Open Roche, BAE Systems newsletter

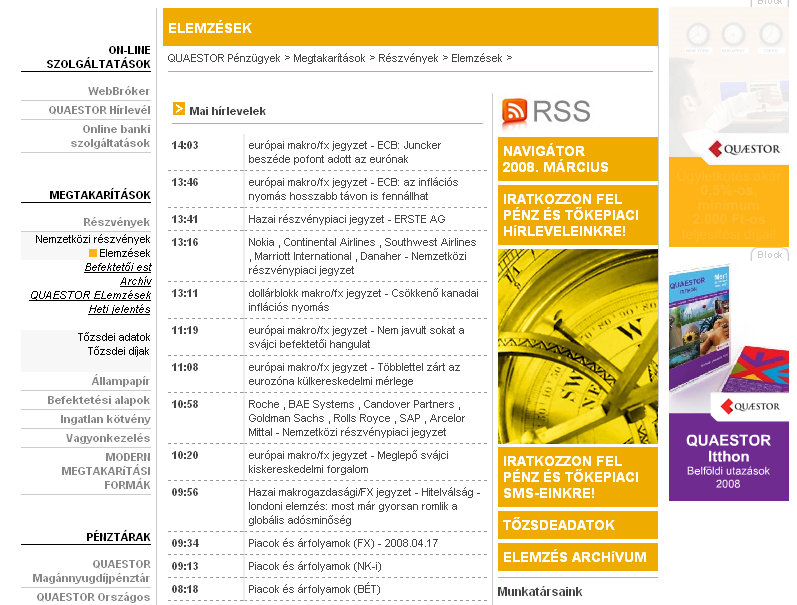click(356, 418)
